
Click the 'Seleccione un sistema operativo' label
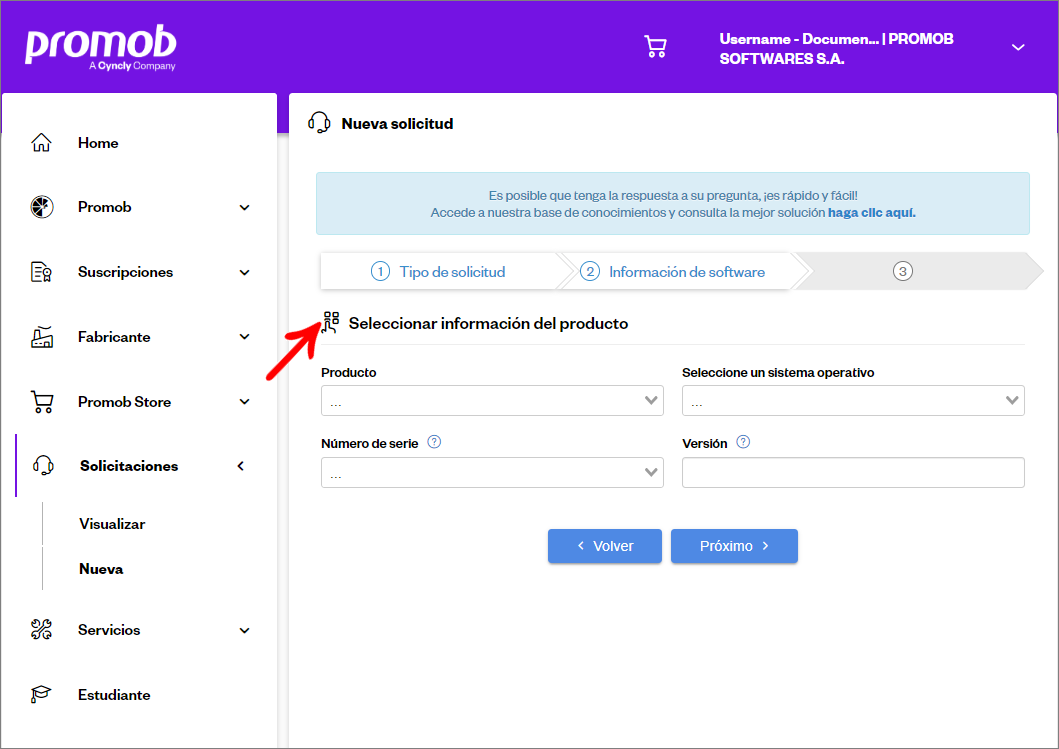click(778, 372)
